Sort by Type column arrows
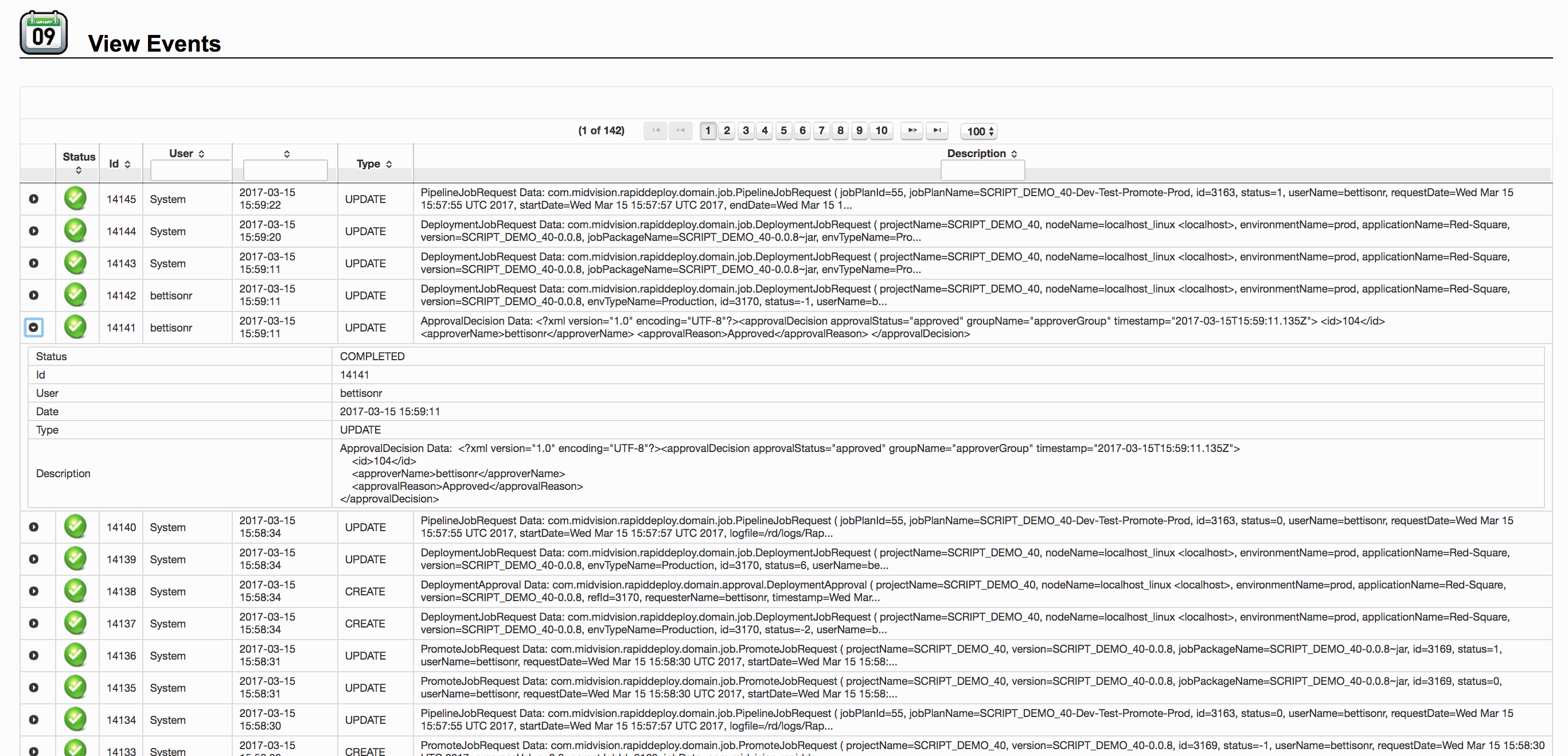 (389, 165)
